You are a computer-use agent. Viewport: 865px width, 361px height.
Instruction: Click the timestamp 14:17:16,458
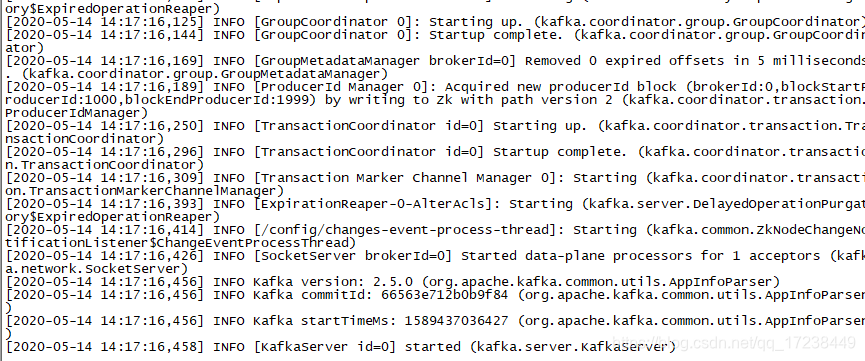click(x=149, y=347)
